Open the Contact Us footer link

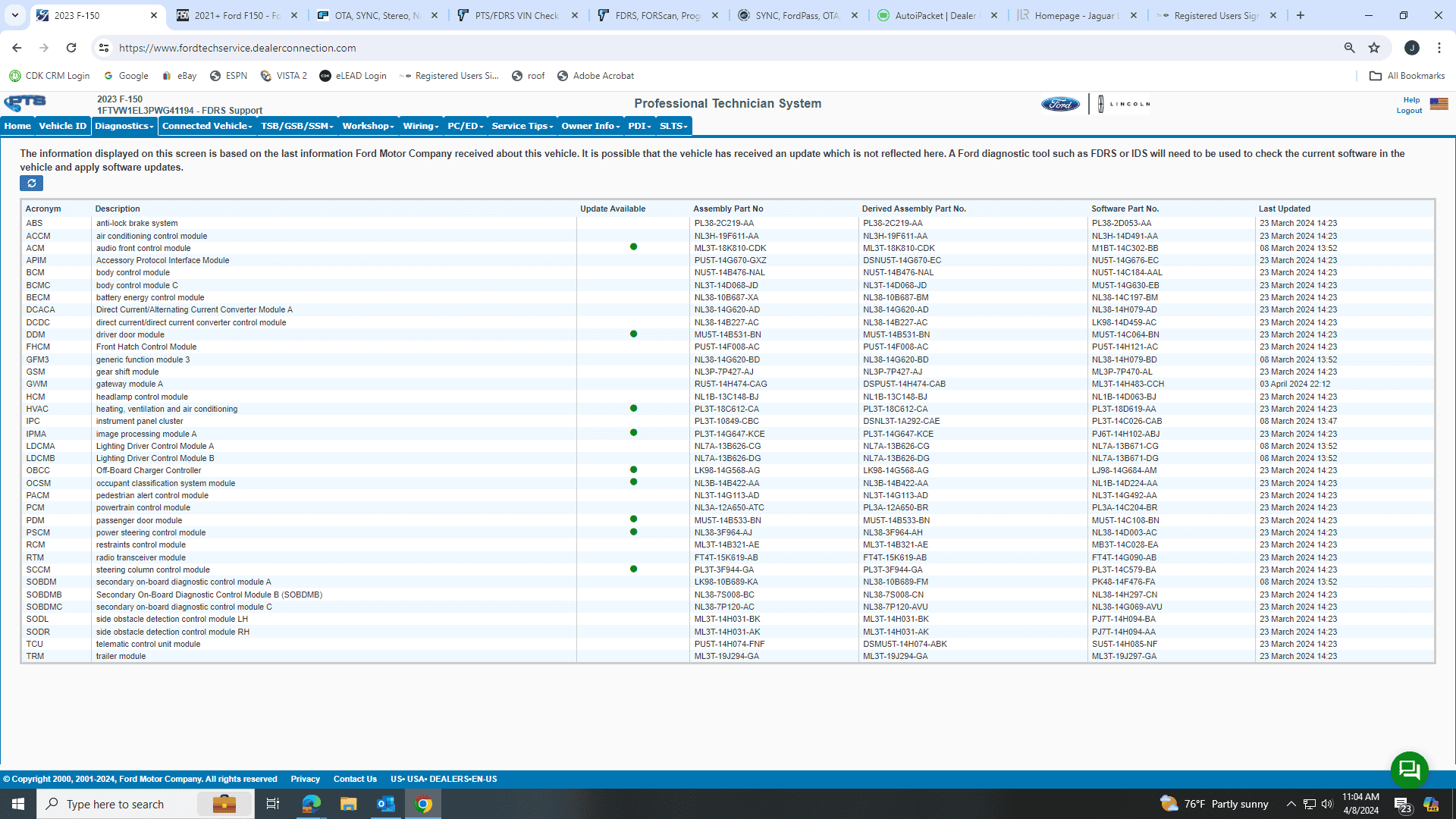coord(355,779)
